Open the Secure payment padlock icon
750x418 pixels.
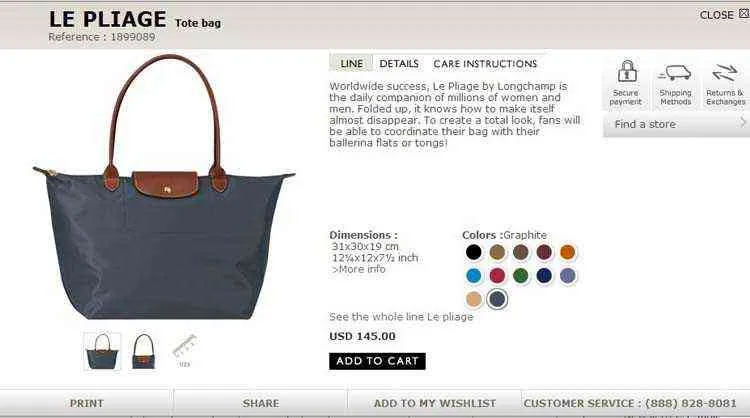click(x=627, y=71)
